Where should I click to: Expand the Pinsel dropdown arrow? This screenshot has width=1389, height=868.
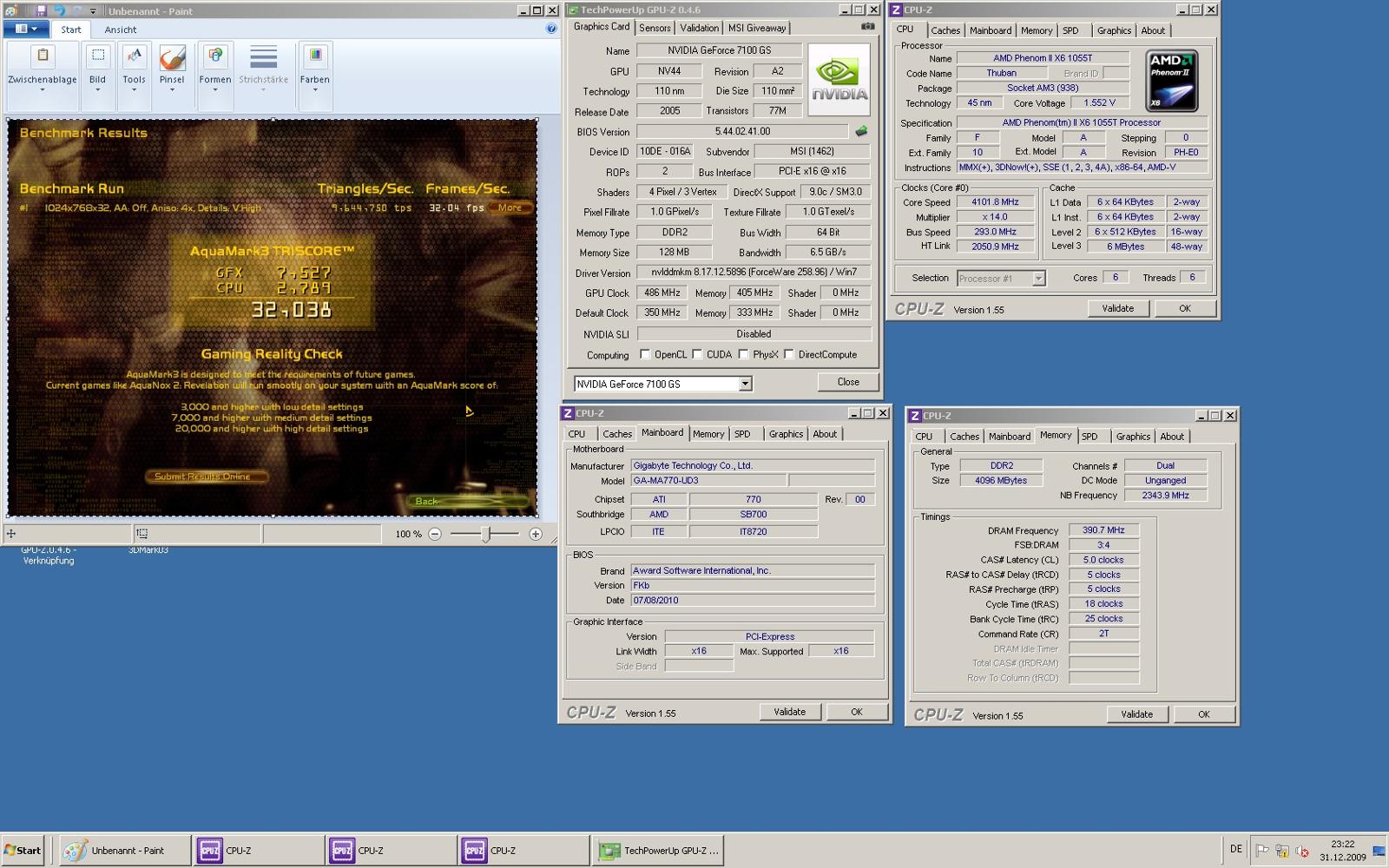tap(172, 89)
